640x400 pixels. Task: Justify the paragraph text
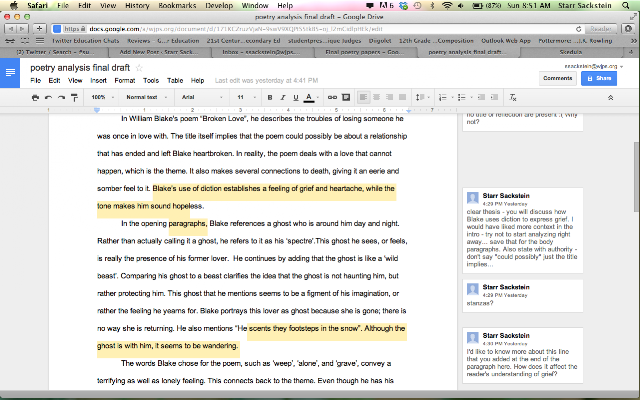coord(402,97)
